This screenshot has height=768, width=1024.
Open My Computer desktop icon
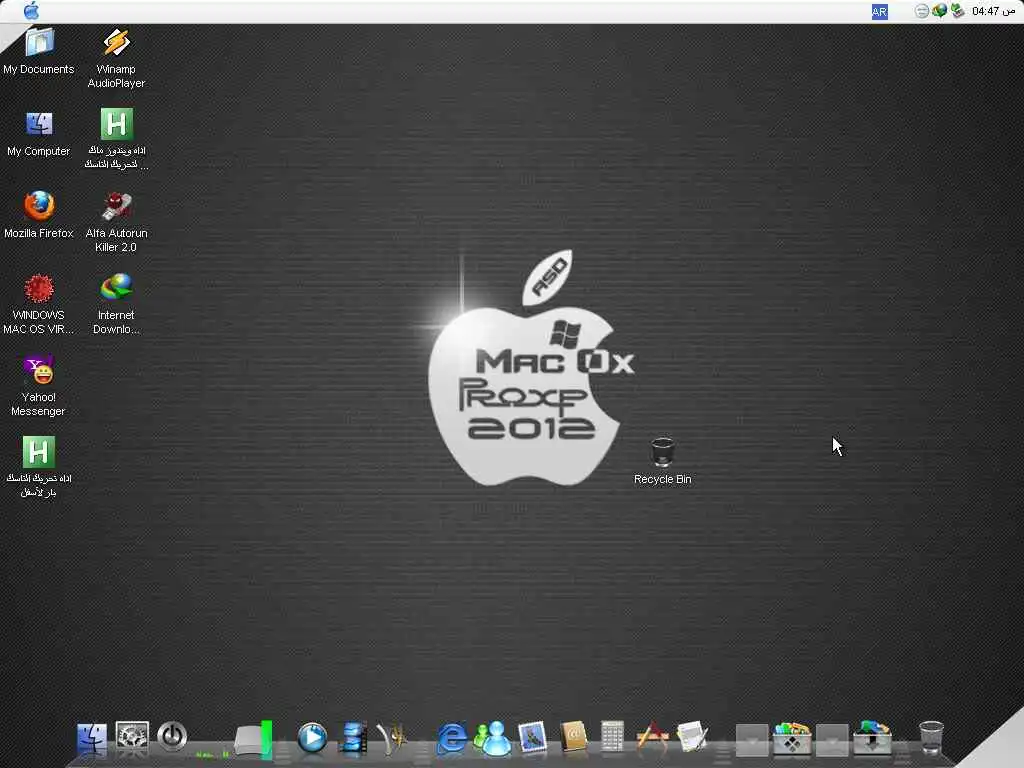(39, 124)
